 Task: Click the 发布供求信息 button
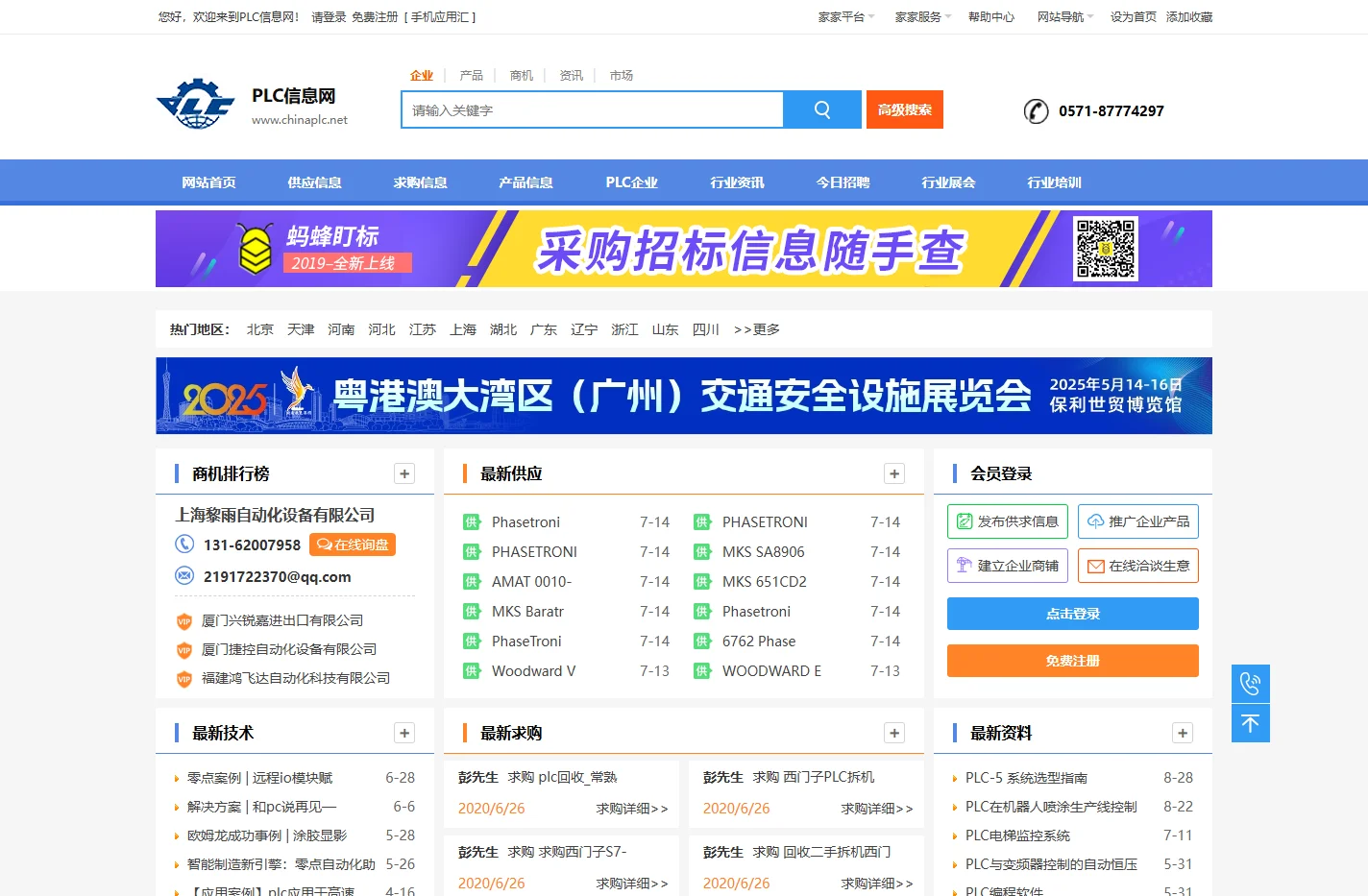(x=1008, y=521)
